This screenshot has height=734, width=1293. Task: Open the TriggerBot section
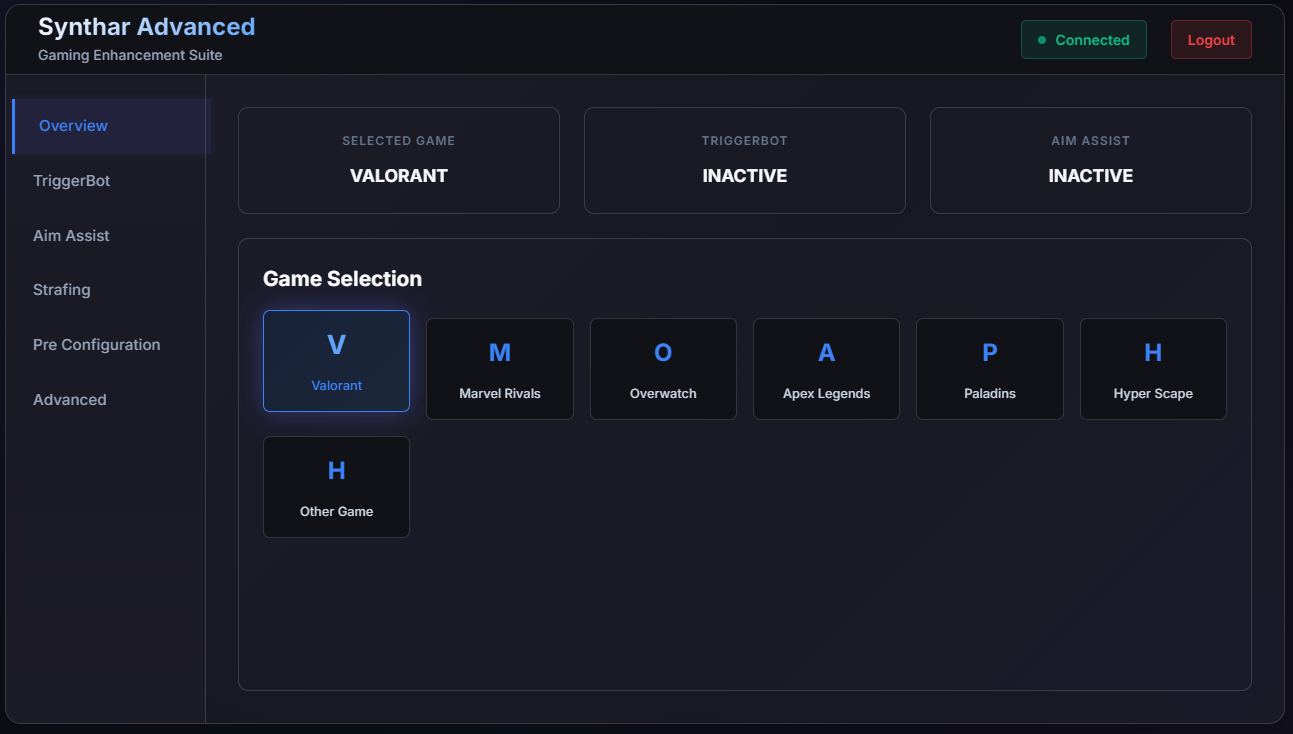coord(71,180)
